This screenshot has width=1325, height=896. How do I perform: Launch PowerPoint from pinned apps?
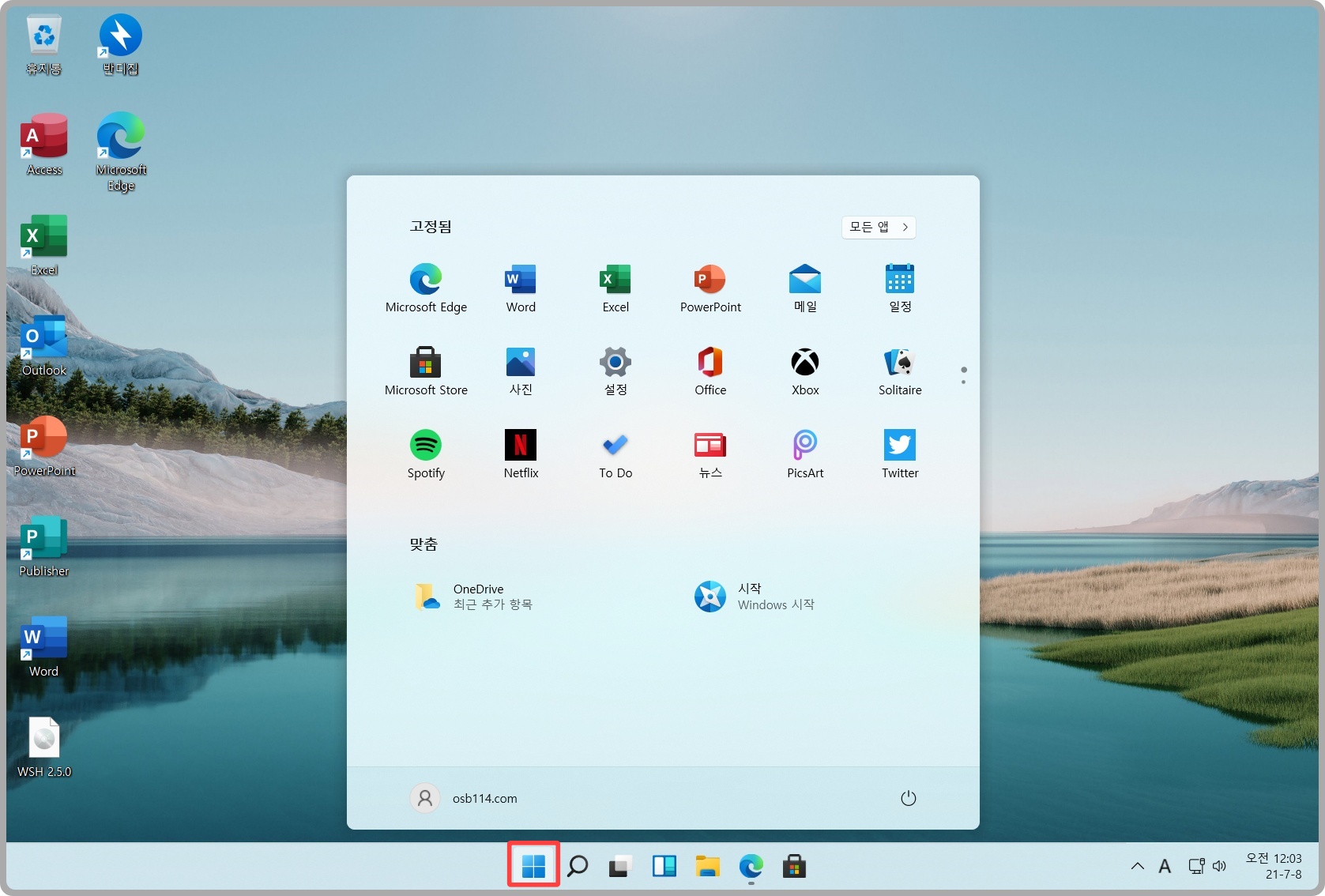pyautogui.click(x=710, y=288)
